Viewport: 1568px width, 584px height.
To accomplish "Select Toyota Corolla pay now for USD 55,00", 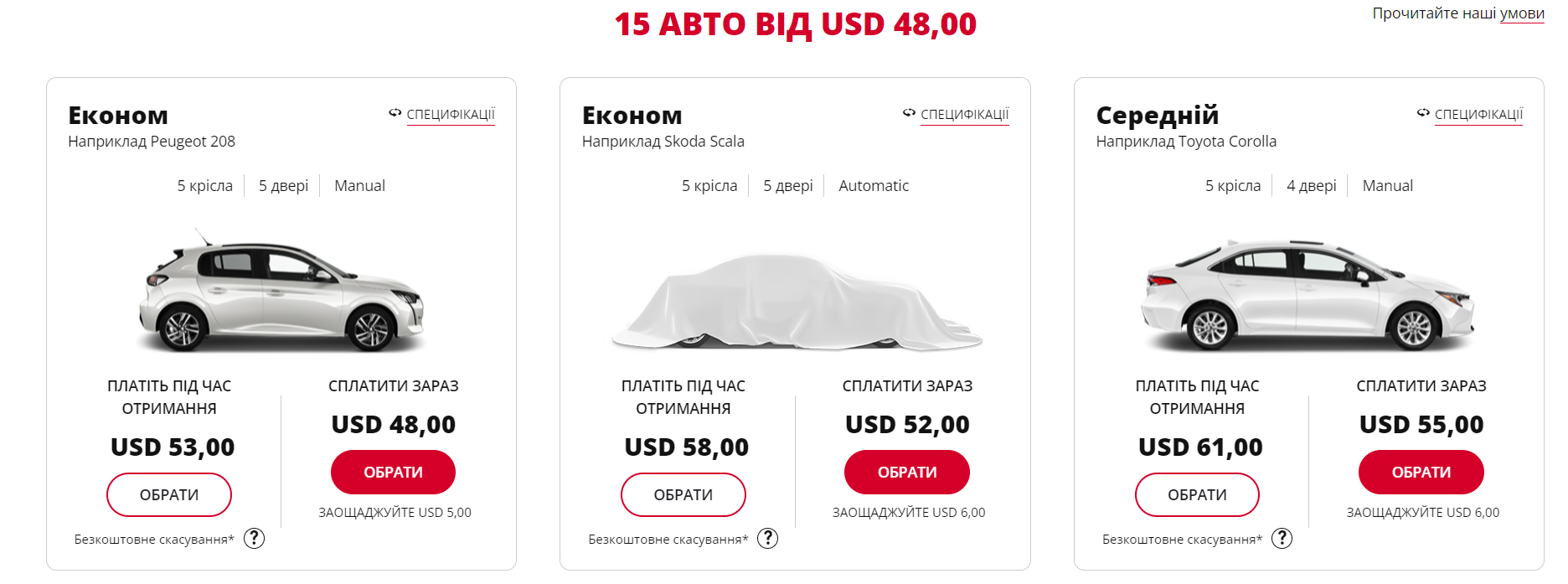I will 1421,473.
